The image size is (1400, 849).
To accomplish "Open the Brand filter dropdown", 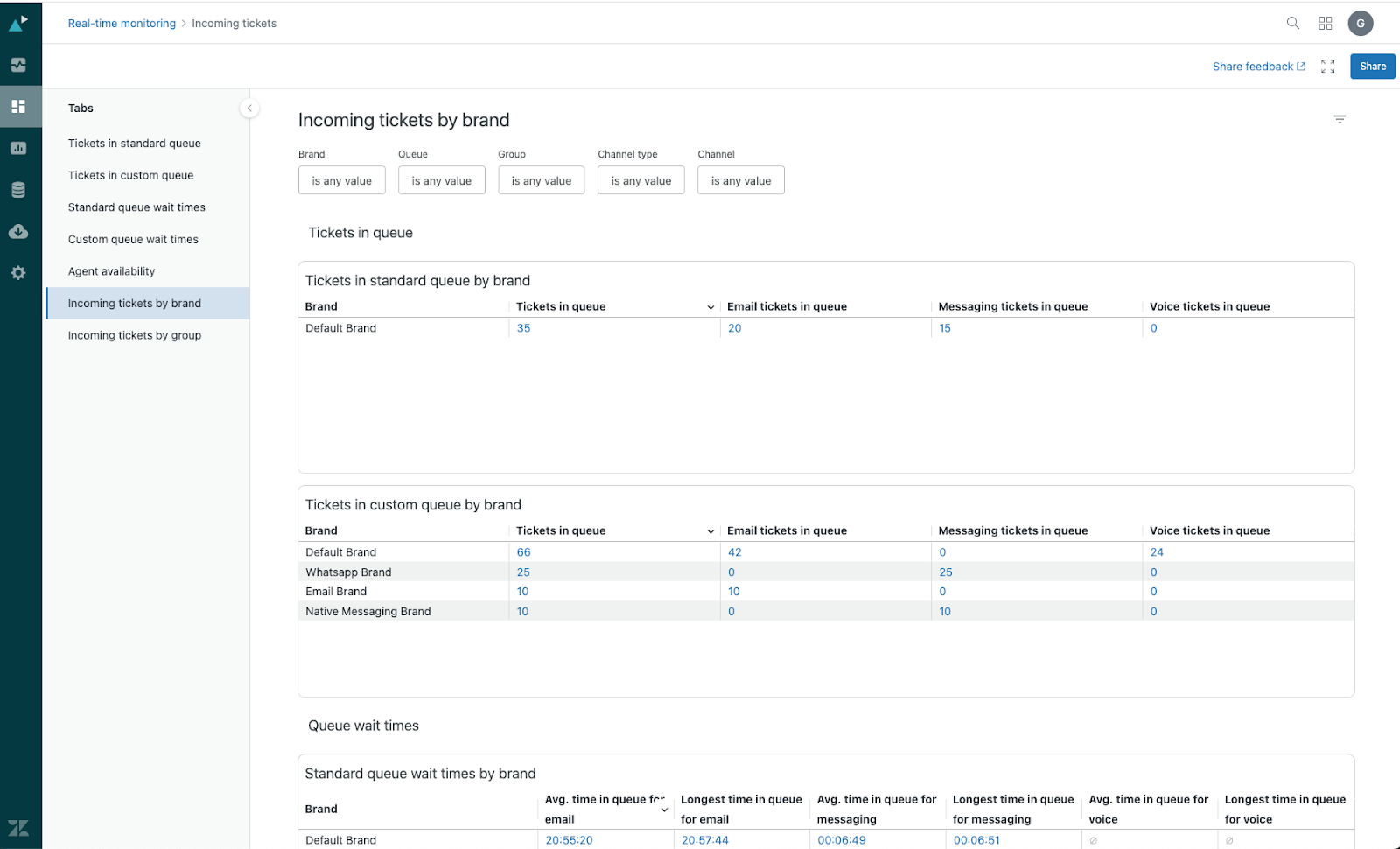I will [341, 180].
